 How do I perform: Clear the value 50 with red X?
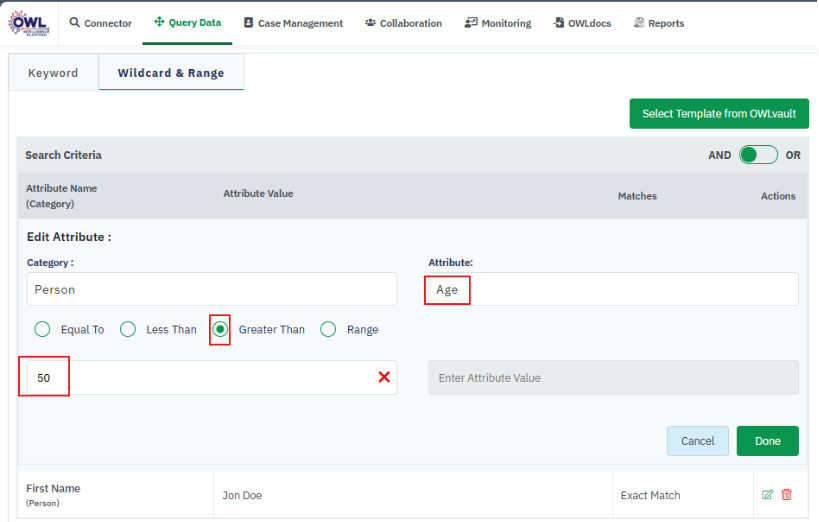pyautogui.click(x=384, y=377)
